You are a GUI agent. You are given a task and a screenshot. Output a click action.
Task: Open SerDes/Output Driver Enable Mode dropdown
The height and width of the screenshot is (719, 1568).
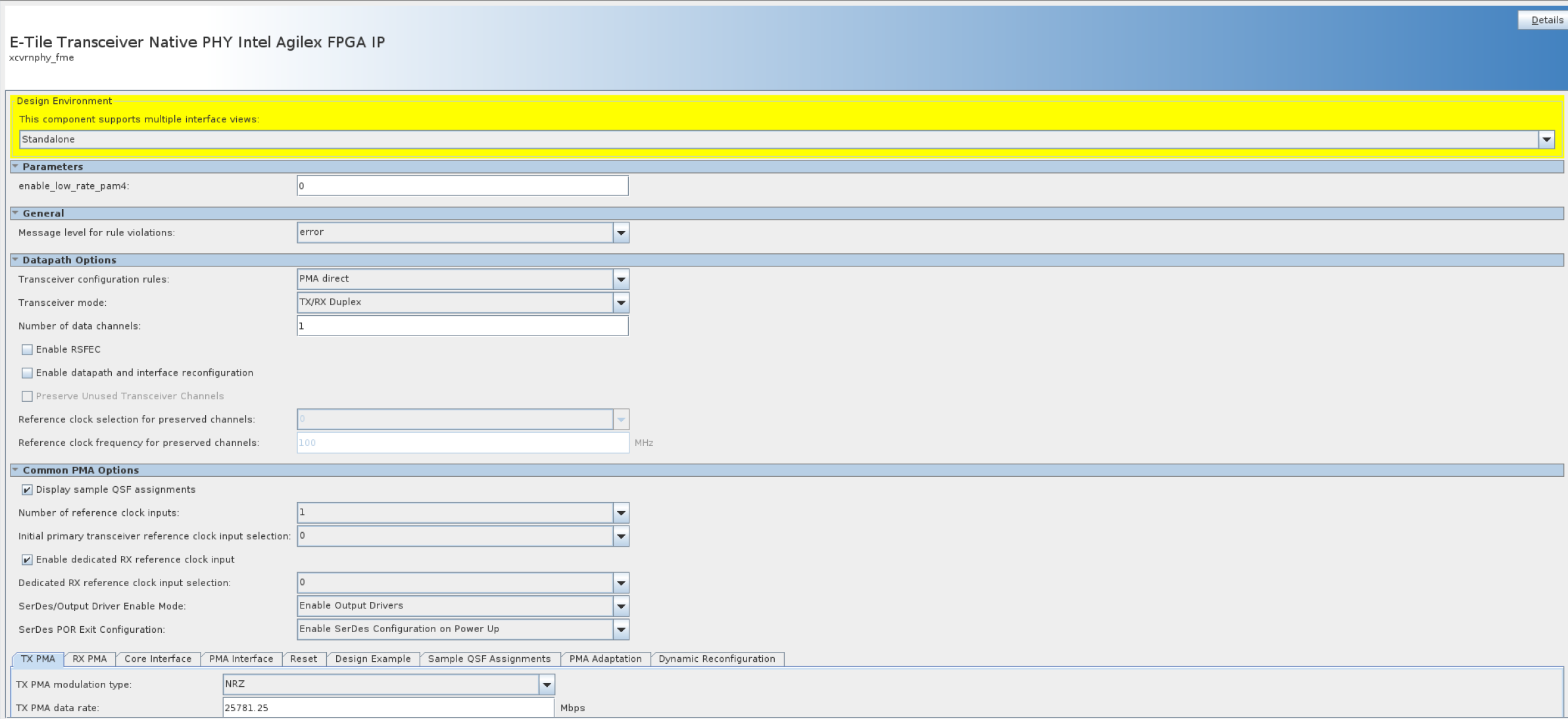[x=620, y=606]
